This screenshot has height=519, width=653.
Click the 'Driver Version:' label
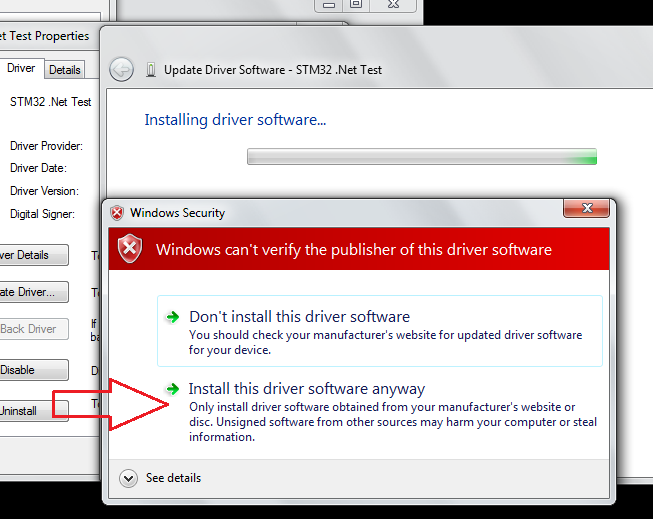pos(44,191)
